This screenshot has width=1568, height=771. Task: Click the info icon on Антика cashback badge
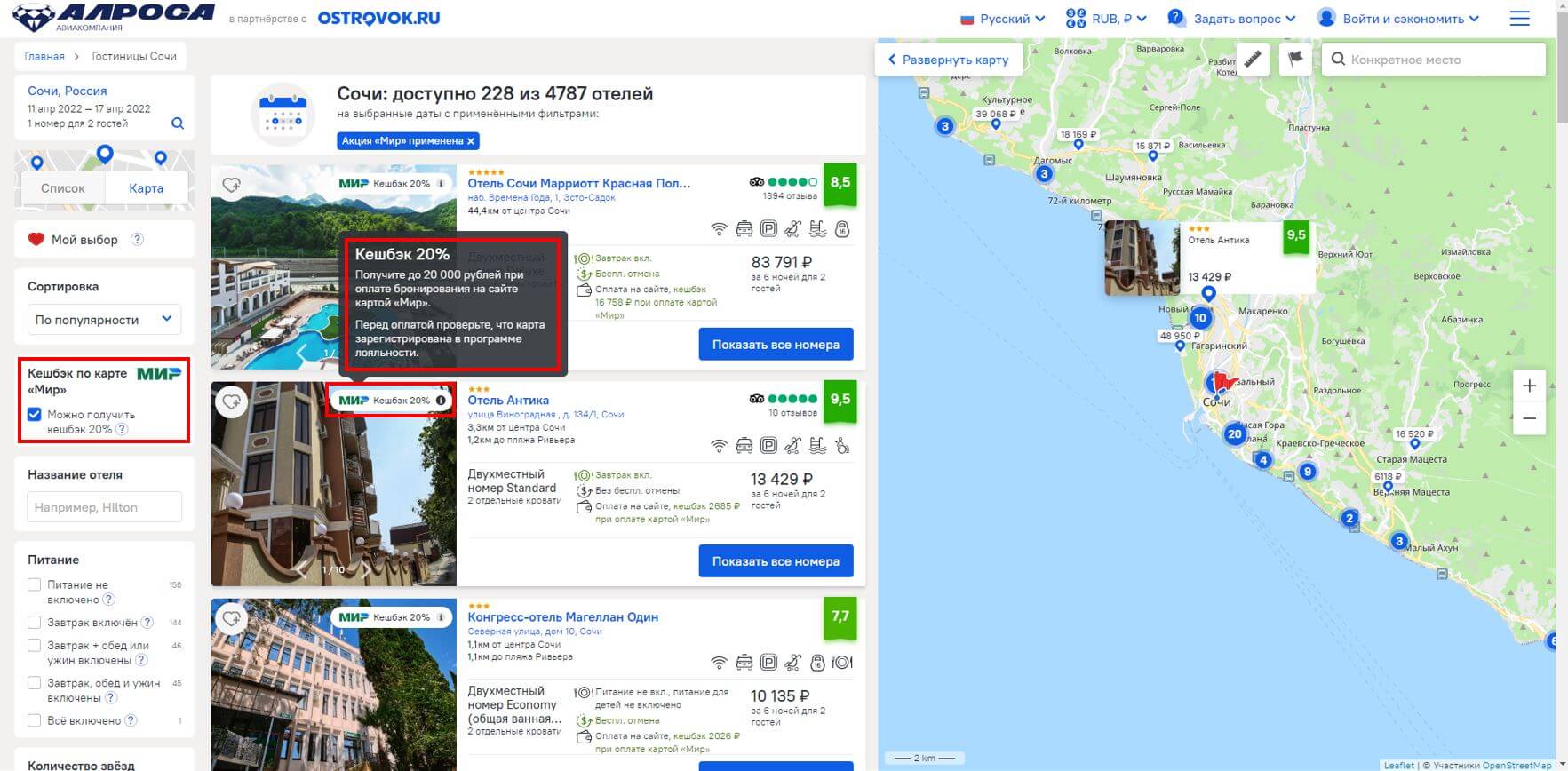click(441, 401)
